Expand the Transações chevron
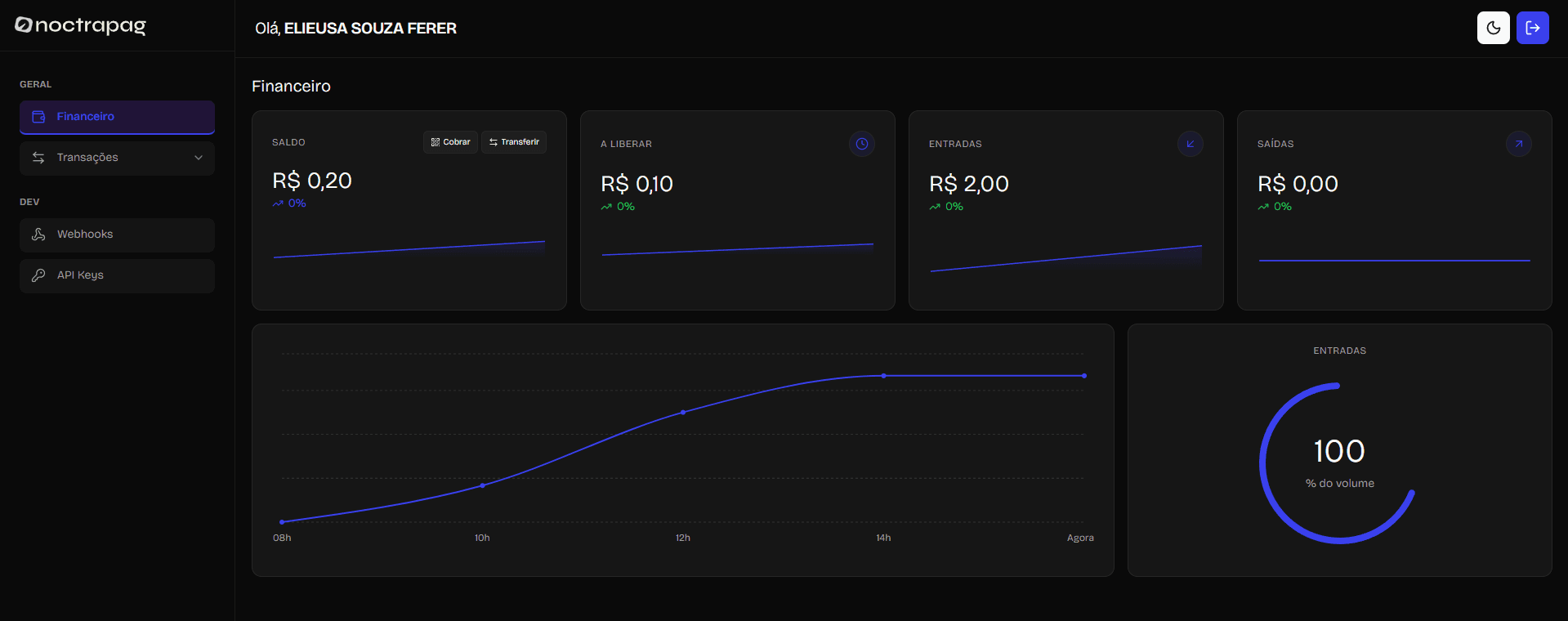The height and width of the screenshot is (621, 1568). point(199,158)
